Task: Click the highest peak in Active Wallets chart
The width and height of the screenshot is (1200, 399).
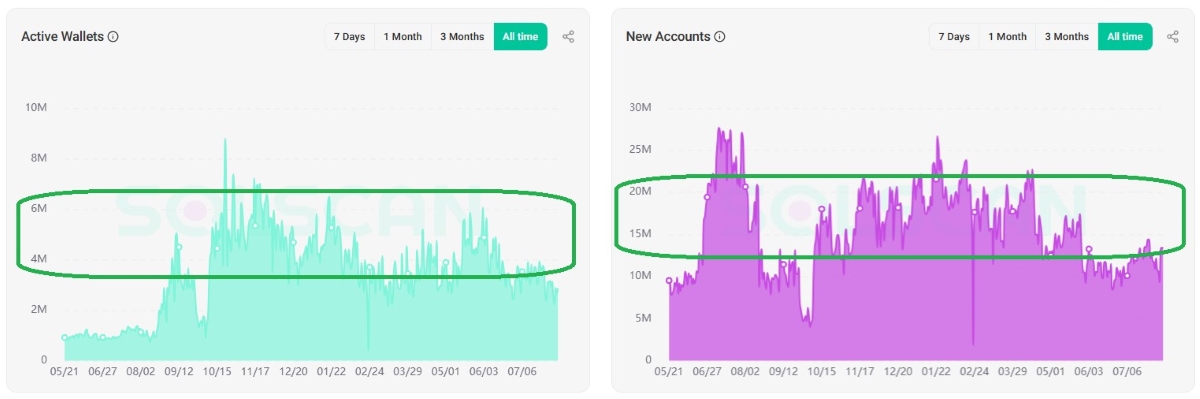Action: (225, 141)
